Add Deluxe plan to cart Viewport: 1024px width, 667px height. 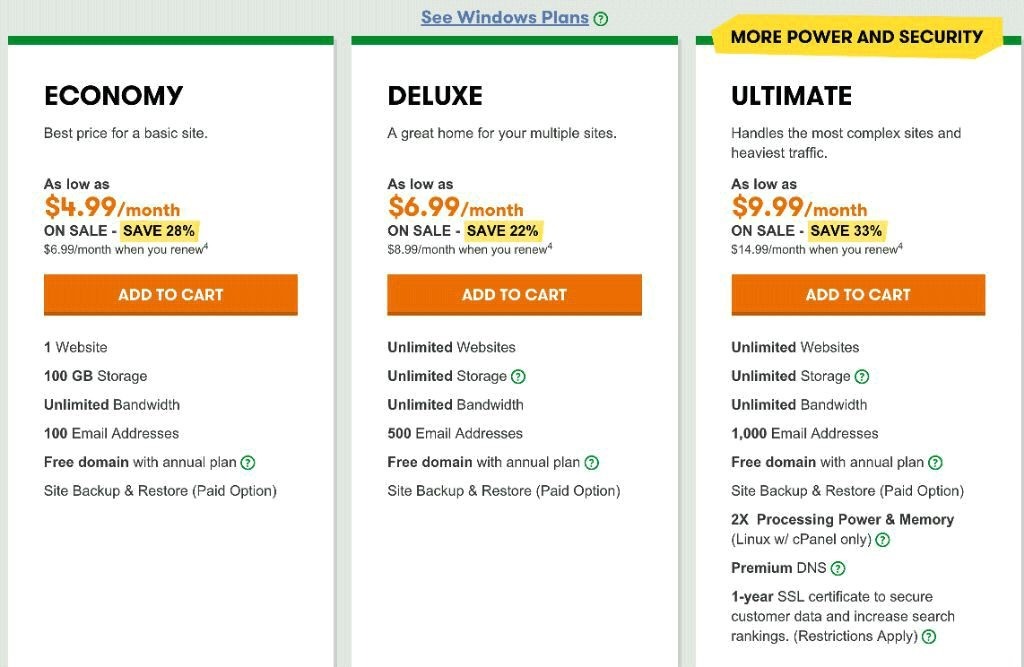click(x=514, y=295)
